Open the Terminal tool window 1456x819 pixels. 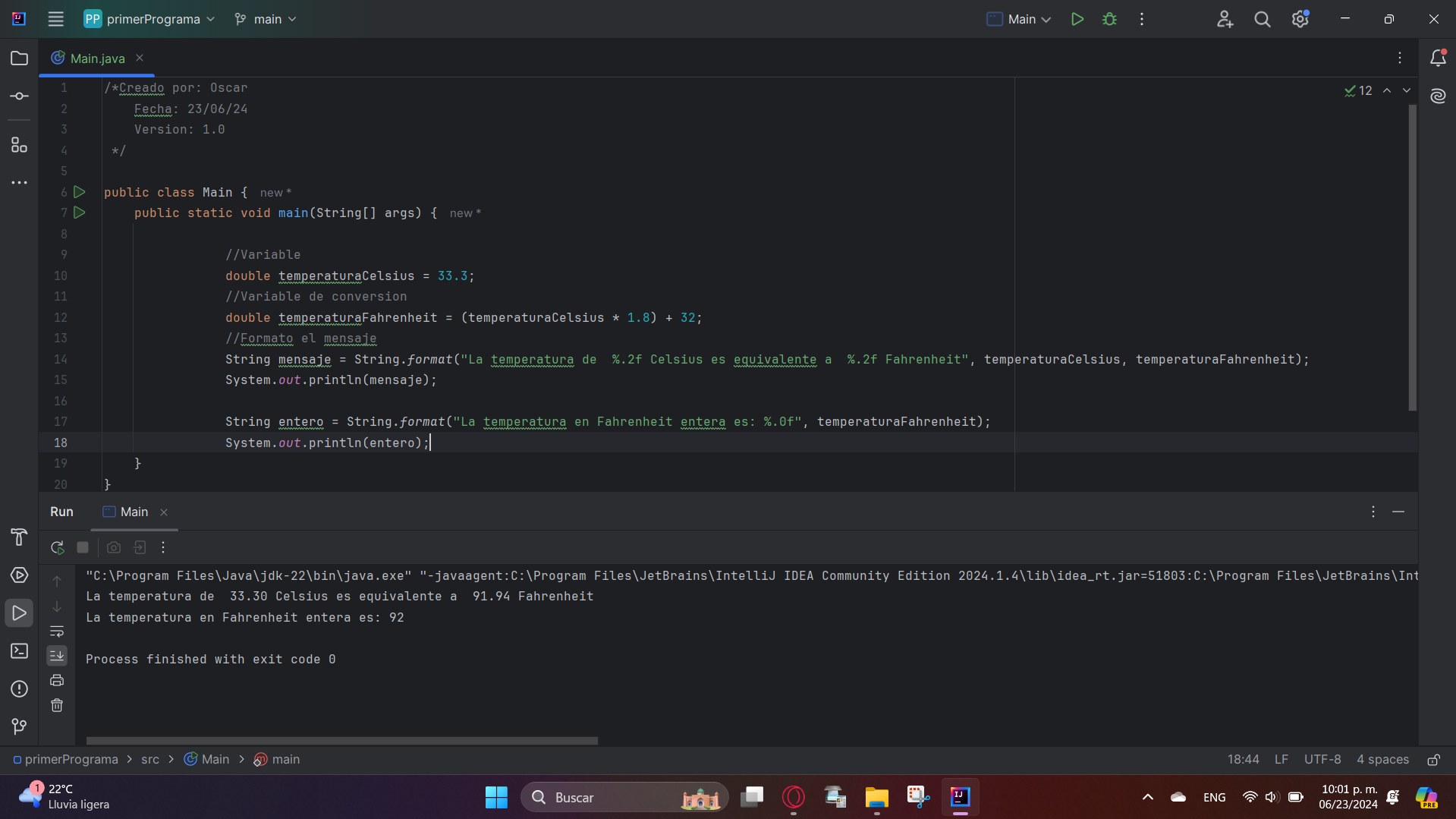(19, 651)
